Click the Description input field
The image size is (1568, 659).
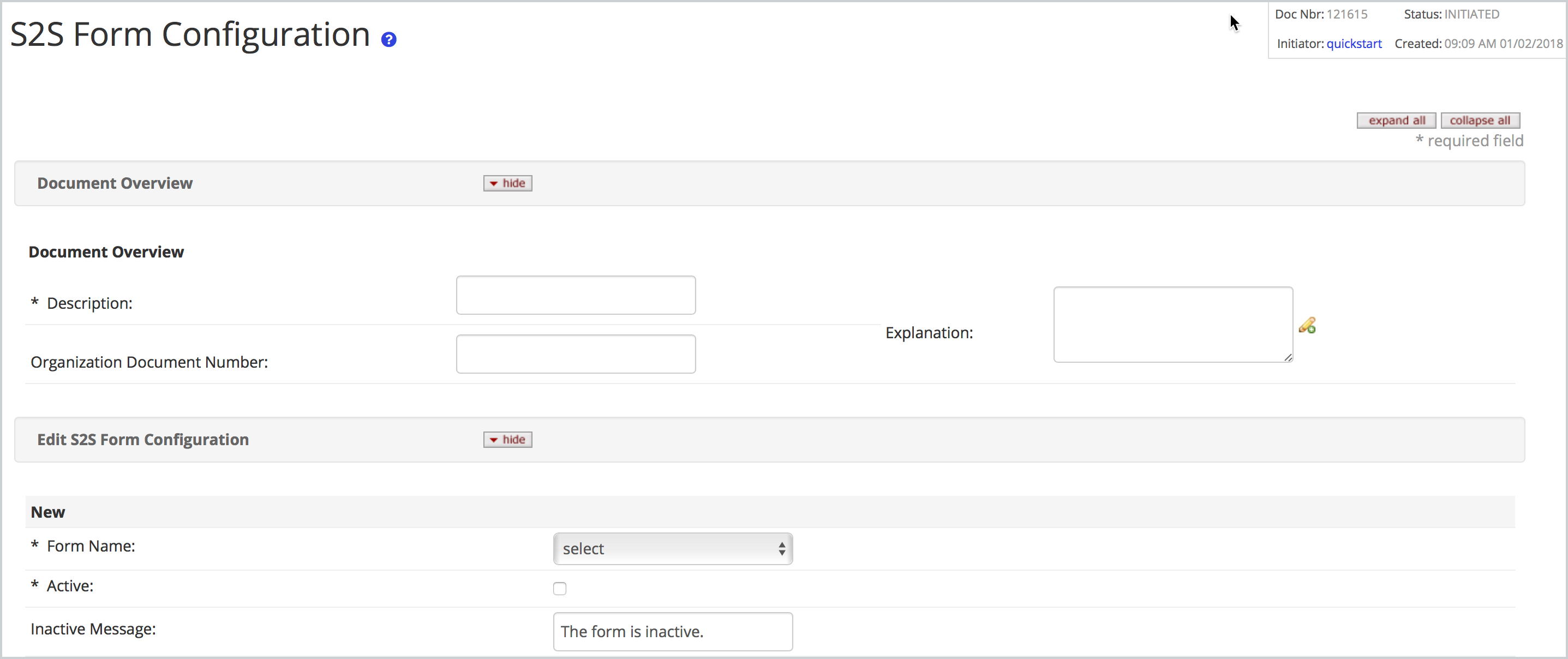574,295
